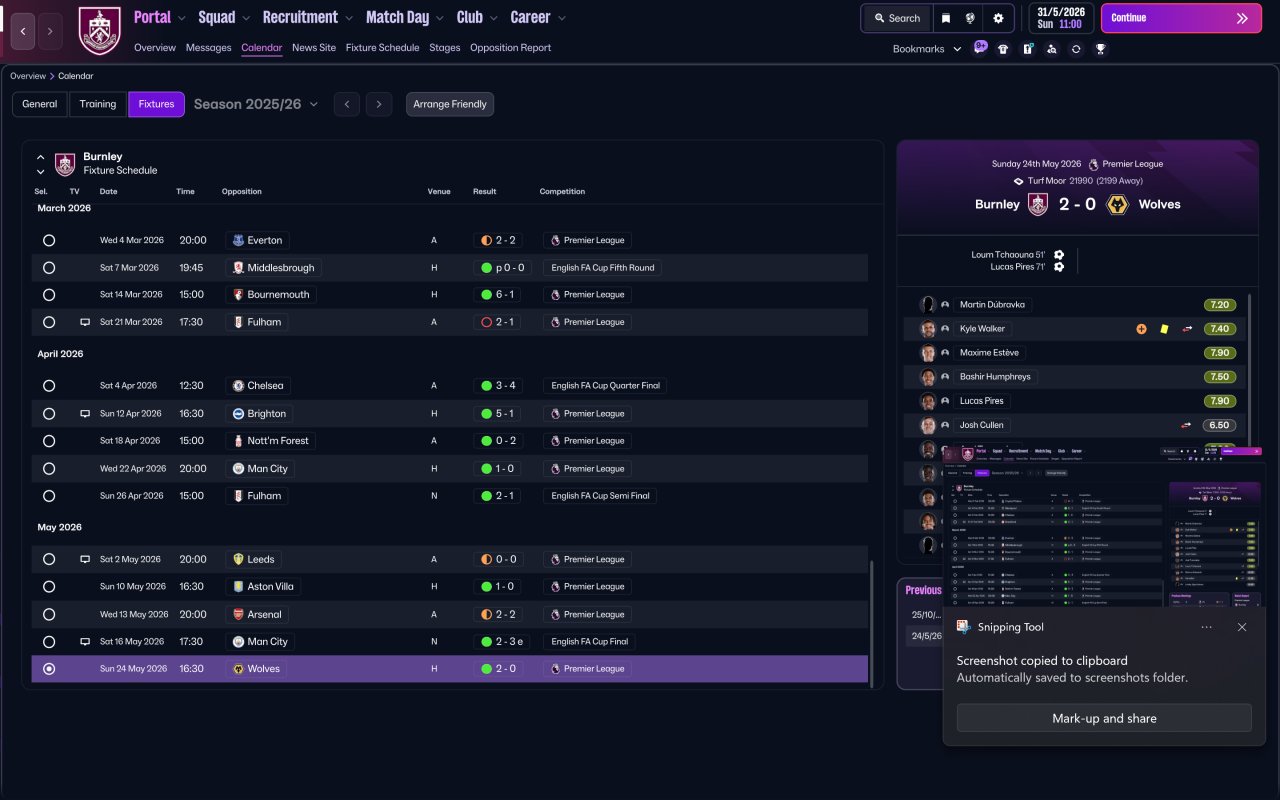This screenshot has height=800, width=1280.
Task: Expand the Career menu chevron
Action: (561, 18)
